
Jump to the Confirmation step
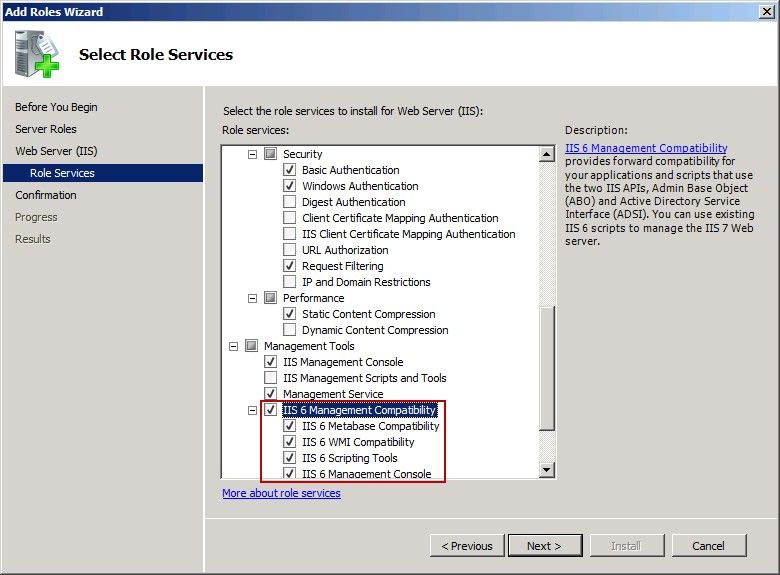coord(46,195)
